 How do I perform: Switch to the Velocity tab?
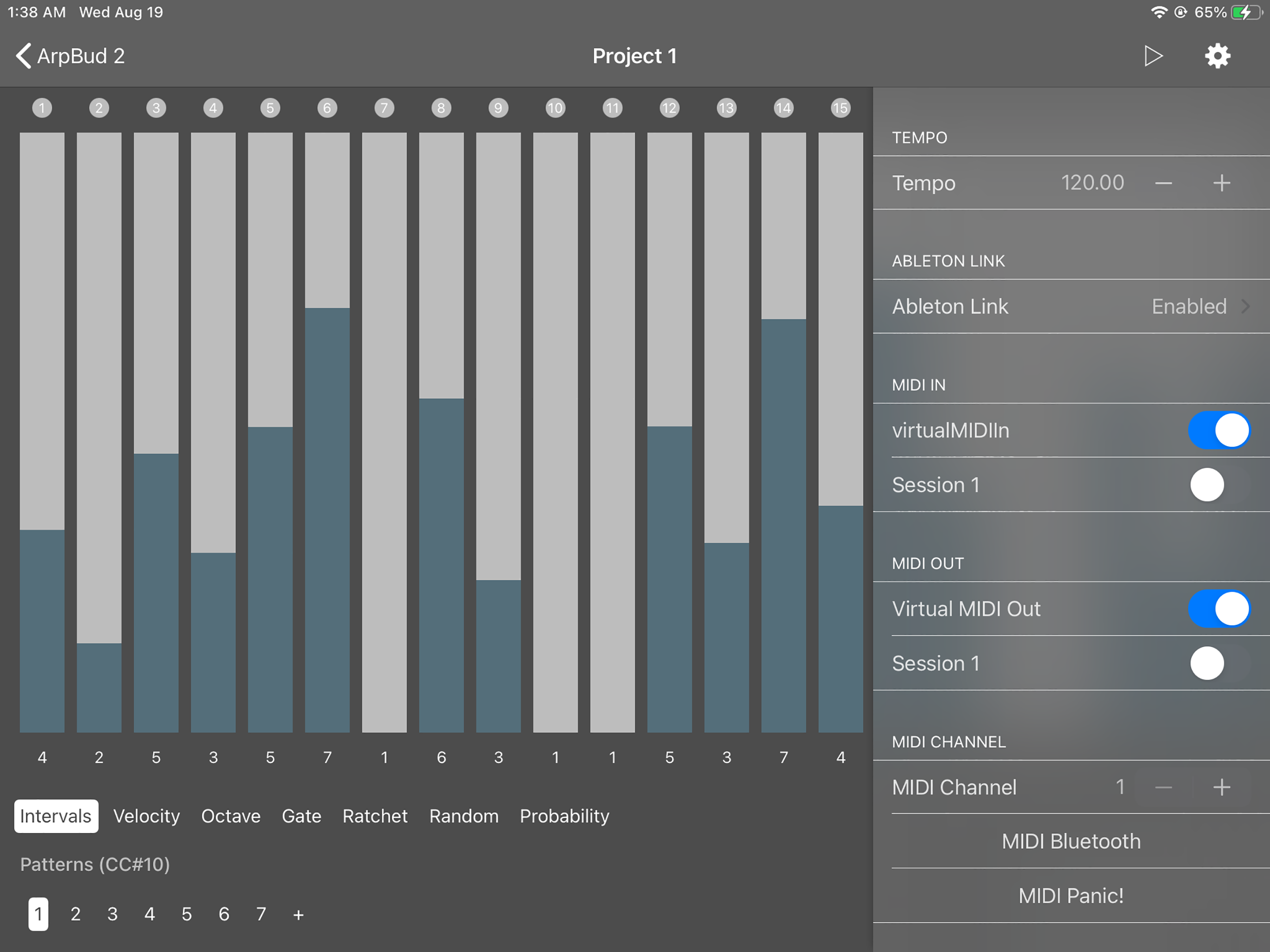coord(146,816)
